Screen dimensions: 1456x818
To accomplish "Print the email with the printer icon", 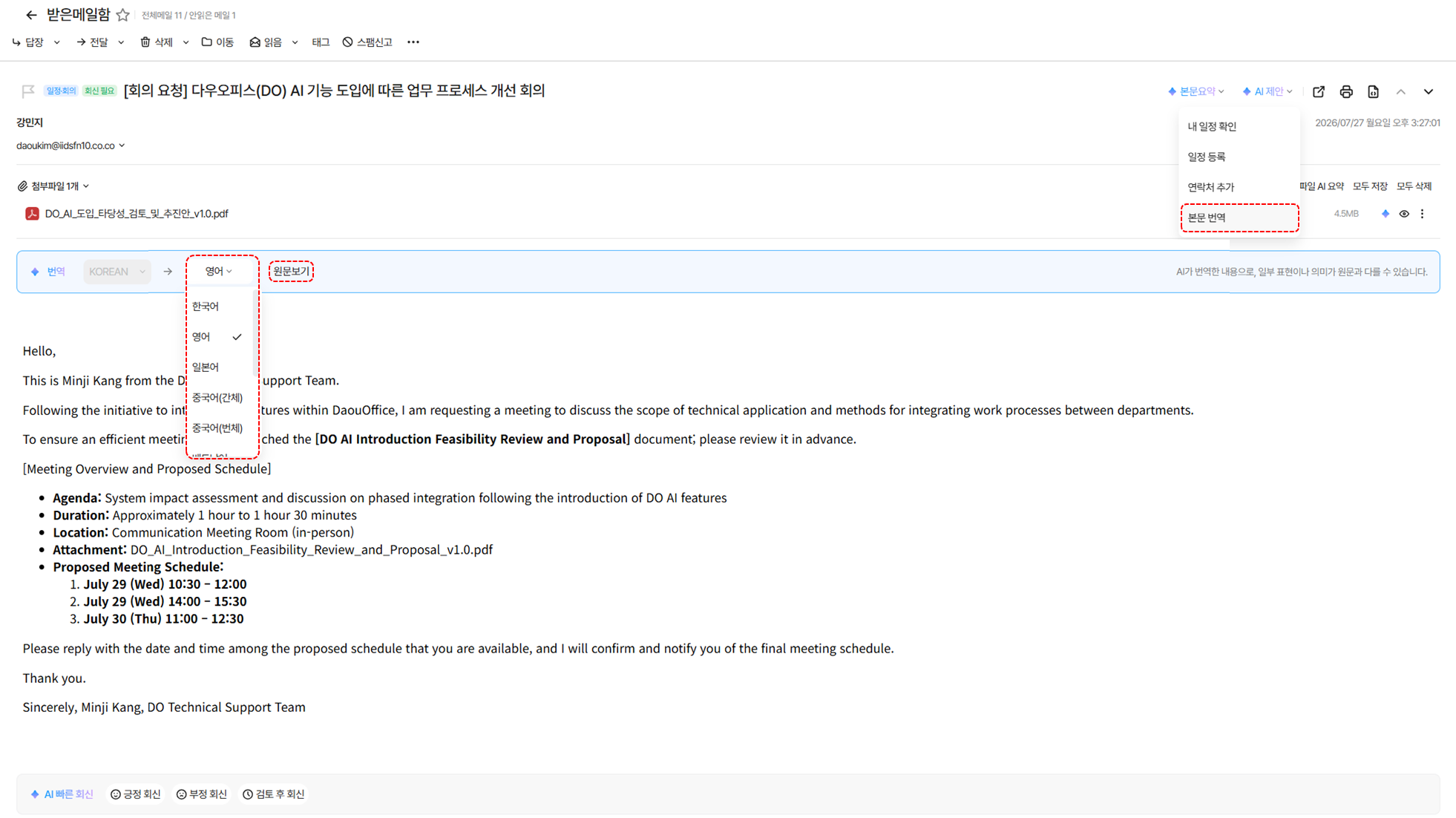I will 1346,91.
